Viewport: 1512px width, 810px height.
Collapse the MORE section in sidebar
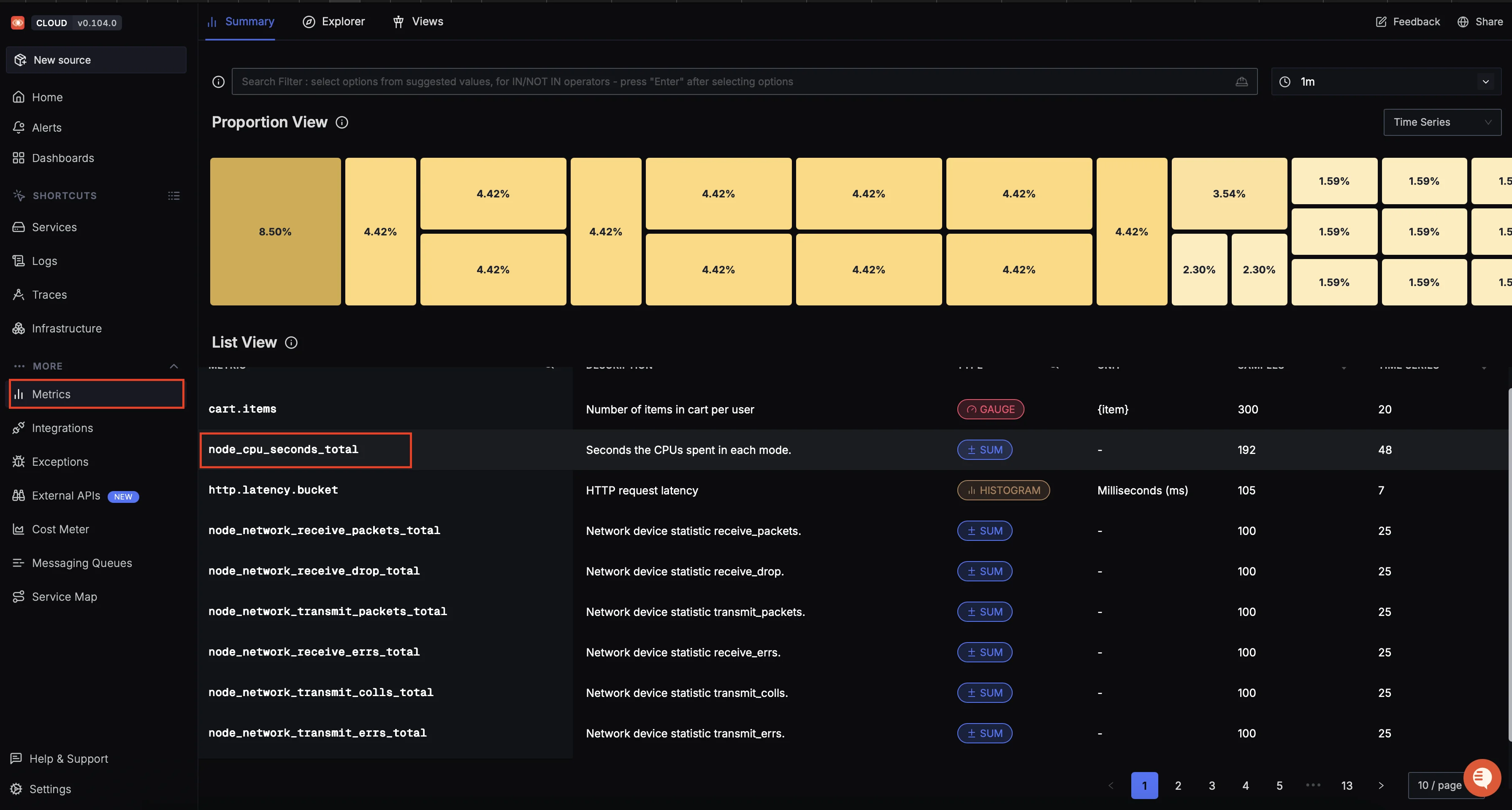coord(174,365)
